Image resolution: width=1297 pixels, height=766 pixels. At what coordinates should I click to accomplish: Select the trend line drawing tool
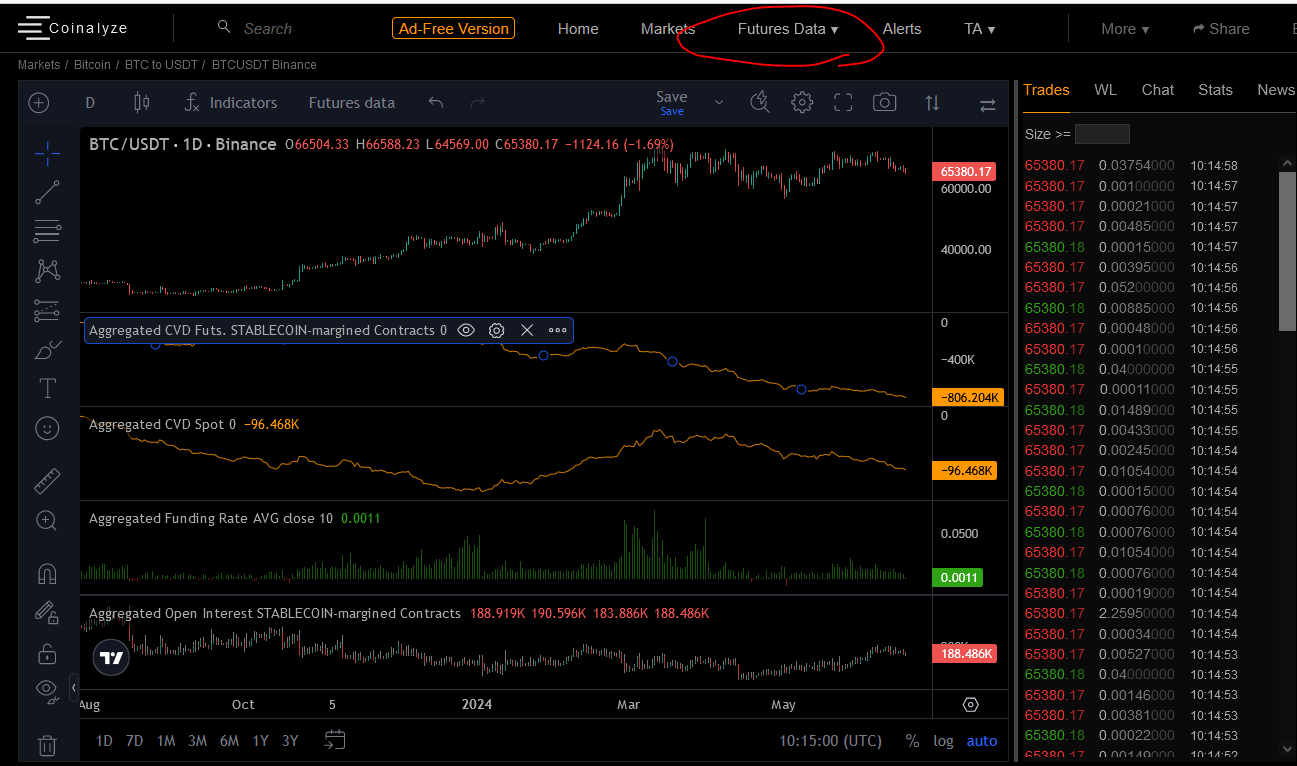[47, 193]
